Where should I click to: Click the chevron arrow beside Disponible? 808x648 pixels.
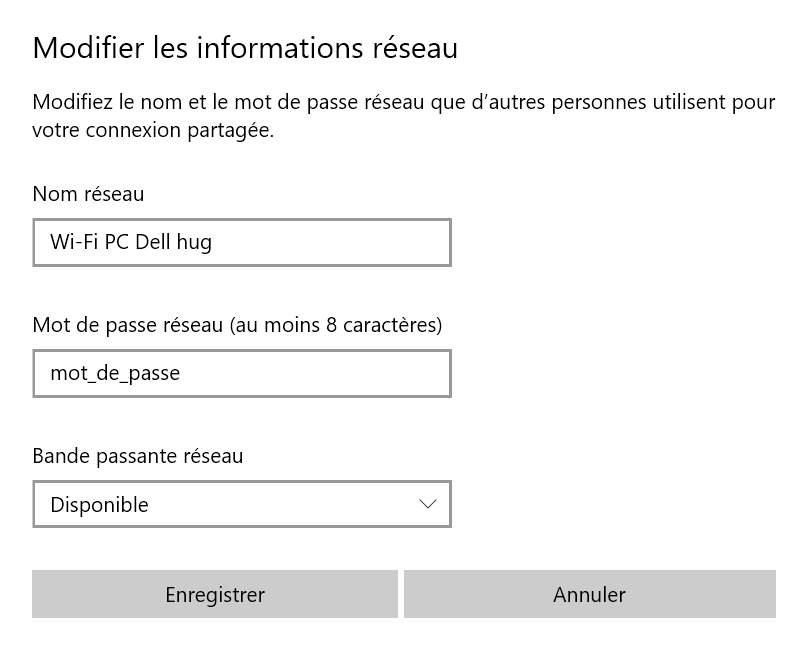pos(428,504)
